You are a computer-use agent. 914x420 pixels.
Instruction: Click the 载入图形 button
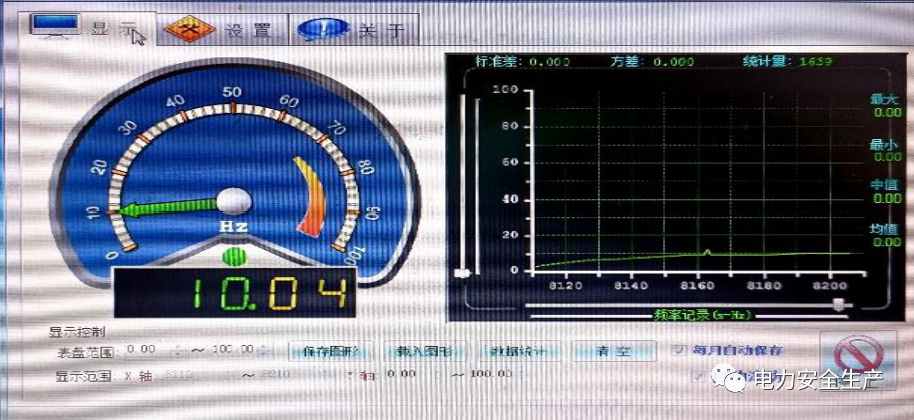424,351
